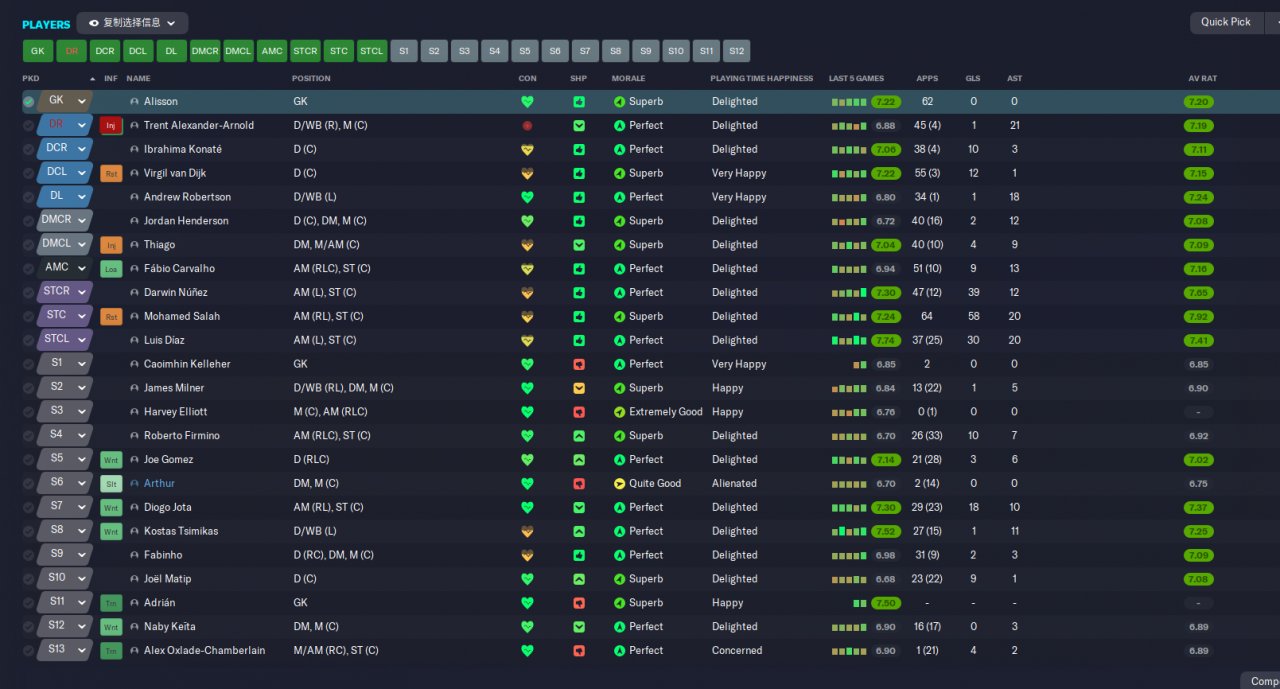1280x689 pixels.
Task: Toggle the selection check for Alisson
Action: (28, 102)
